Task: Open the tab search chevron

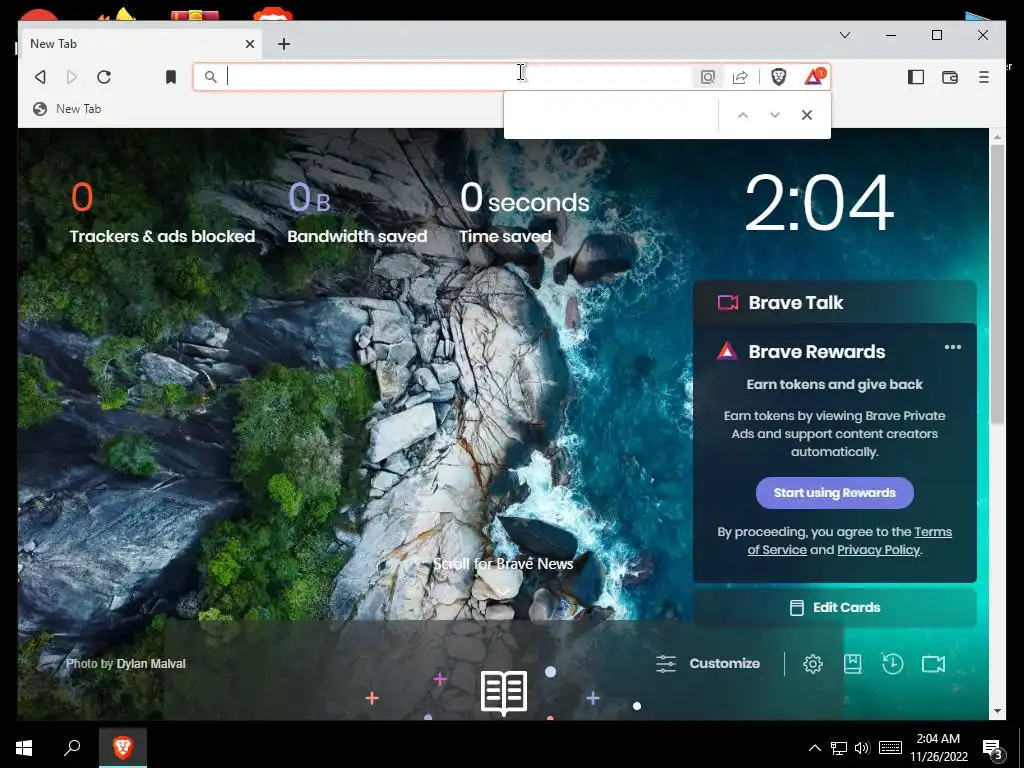Action: point(844,35)
